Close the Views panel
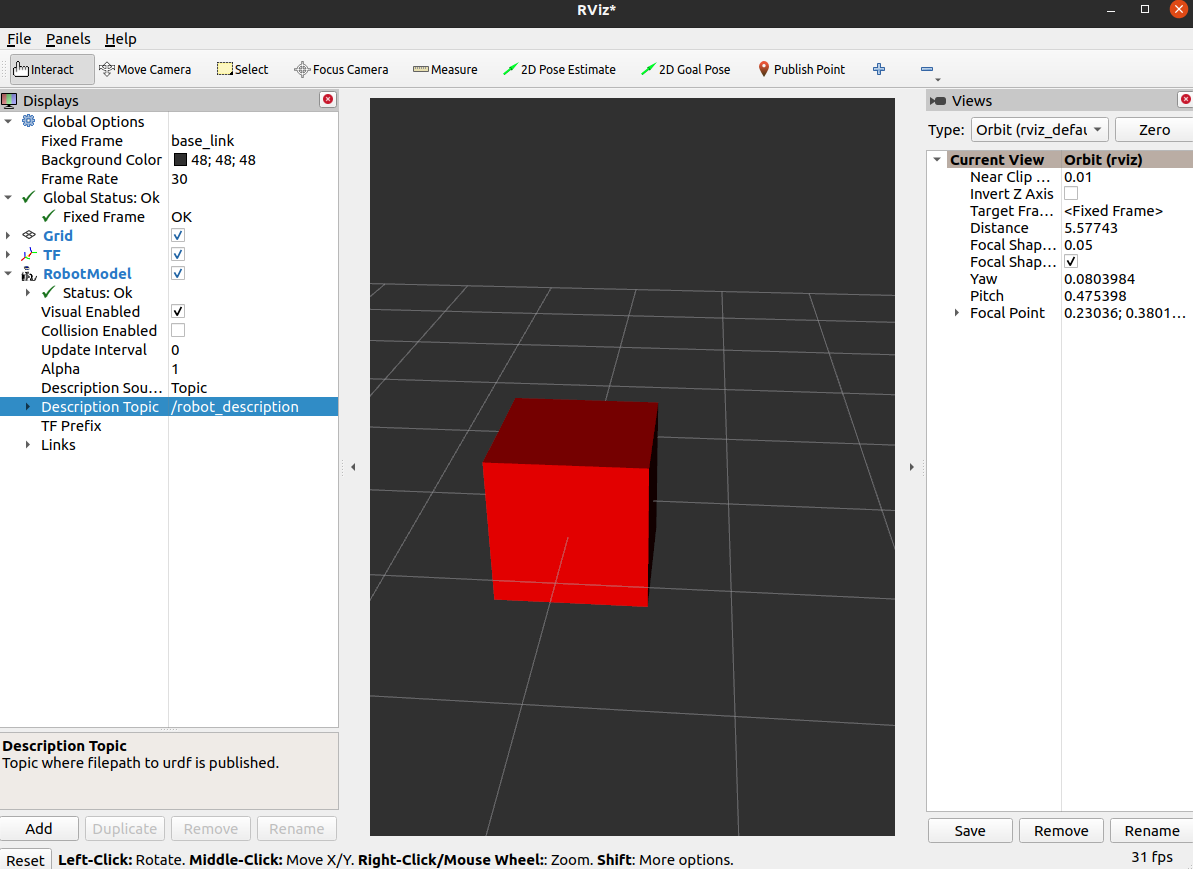The height and width of the screenshot is (869, 1193). click(1185, 100)
